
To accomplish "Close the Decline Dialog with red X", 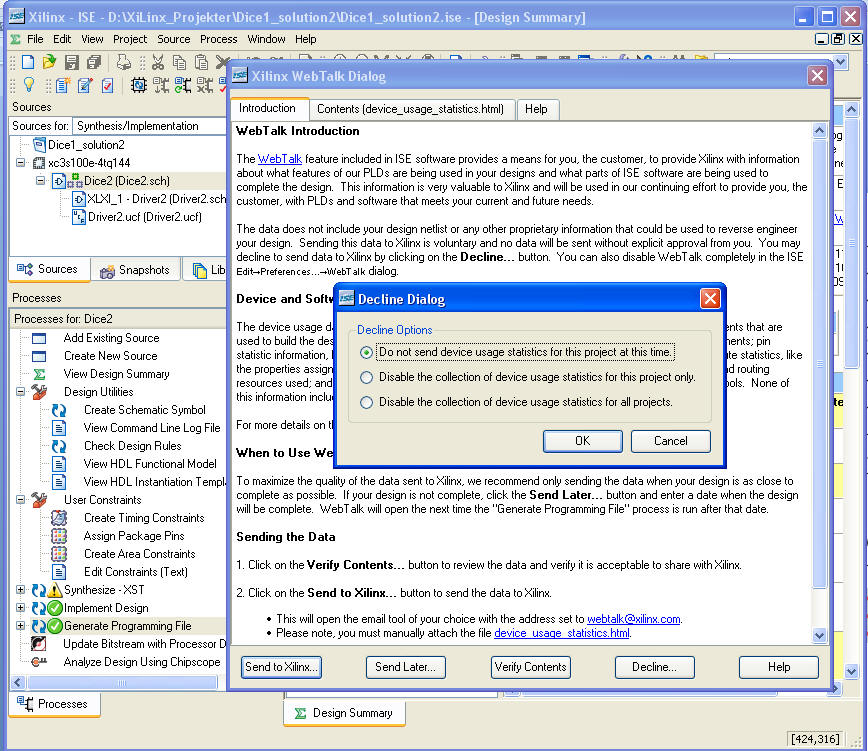I will (710, 299).
